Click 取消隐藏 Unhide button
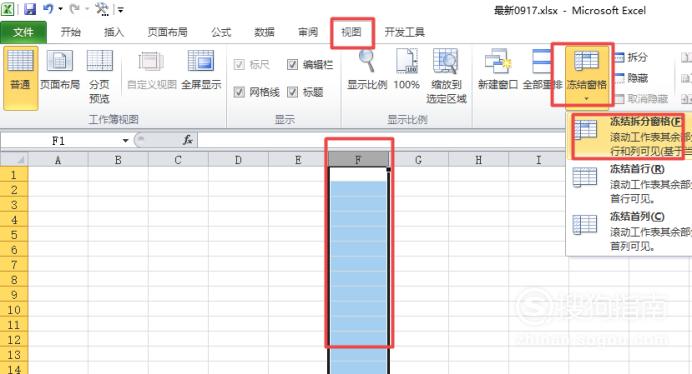Viewport: 692px width, 374px height. tap(642, 99)
